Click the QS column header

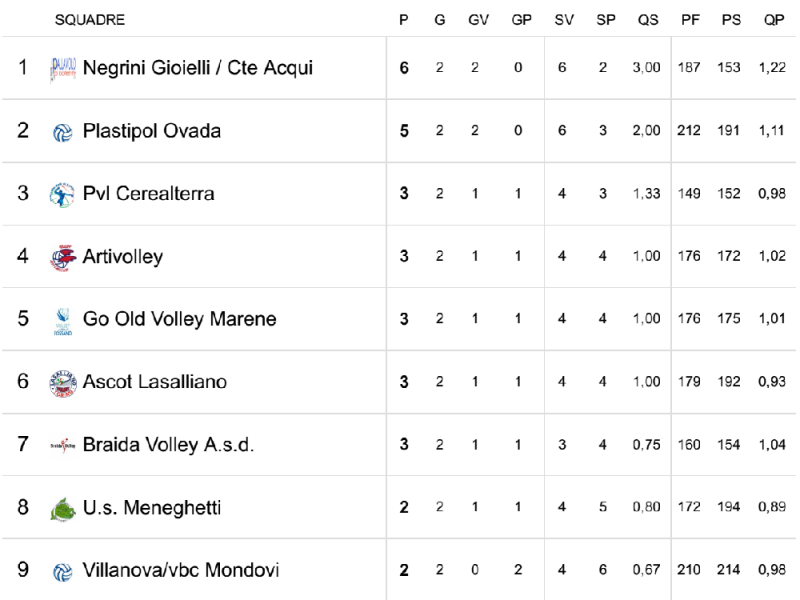[648, 20]
